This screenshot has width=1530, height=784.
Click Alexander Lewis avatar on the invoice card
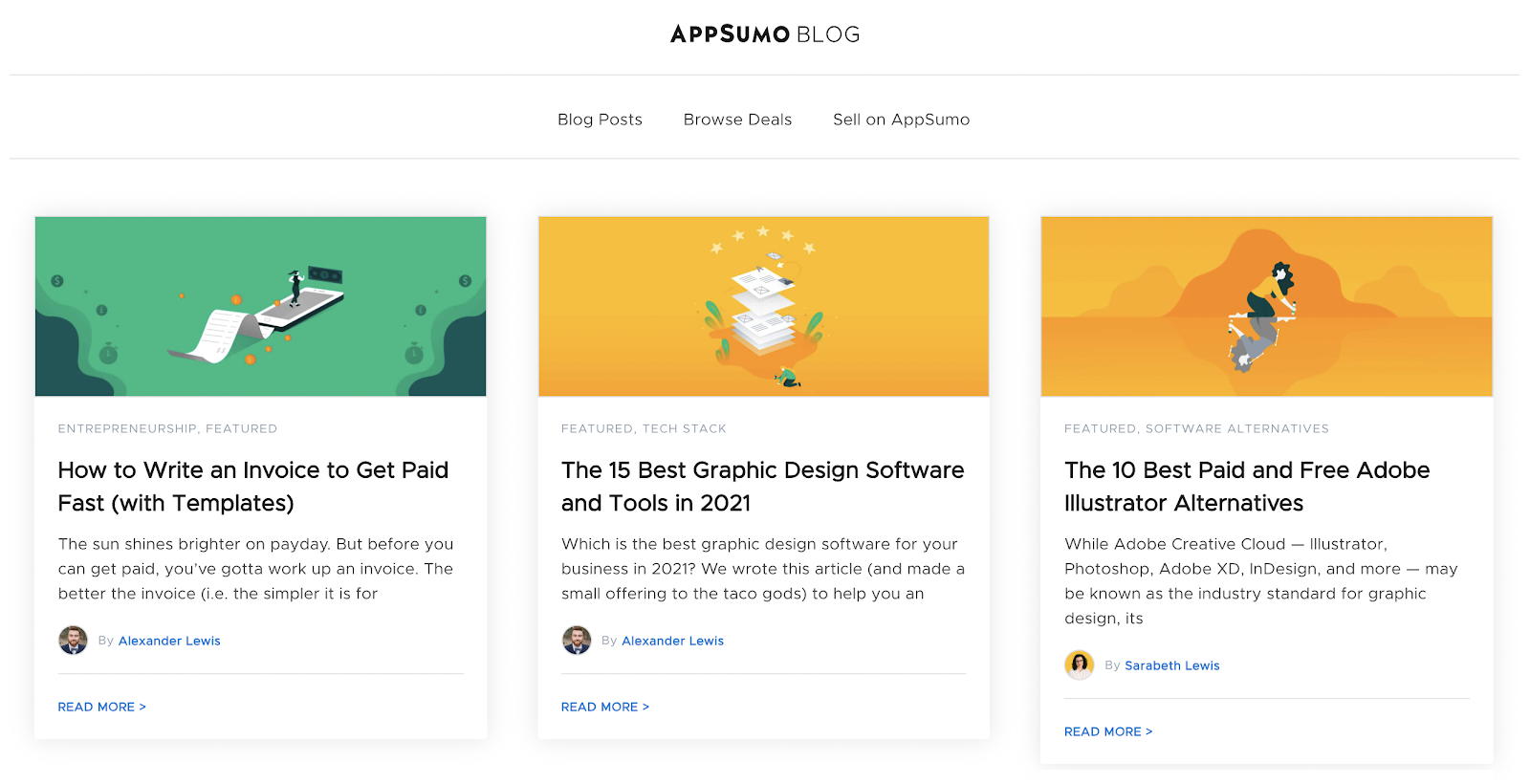[x=73, y=641]
